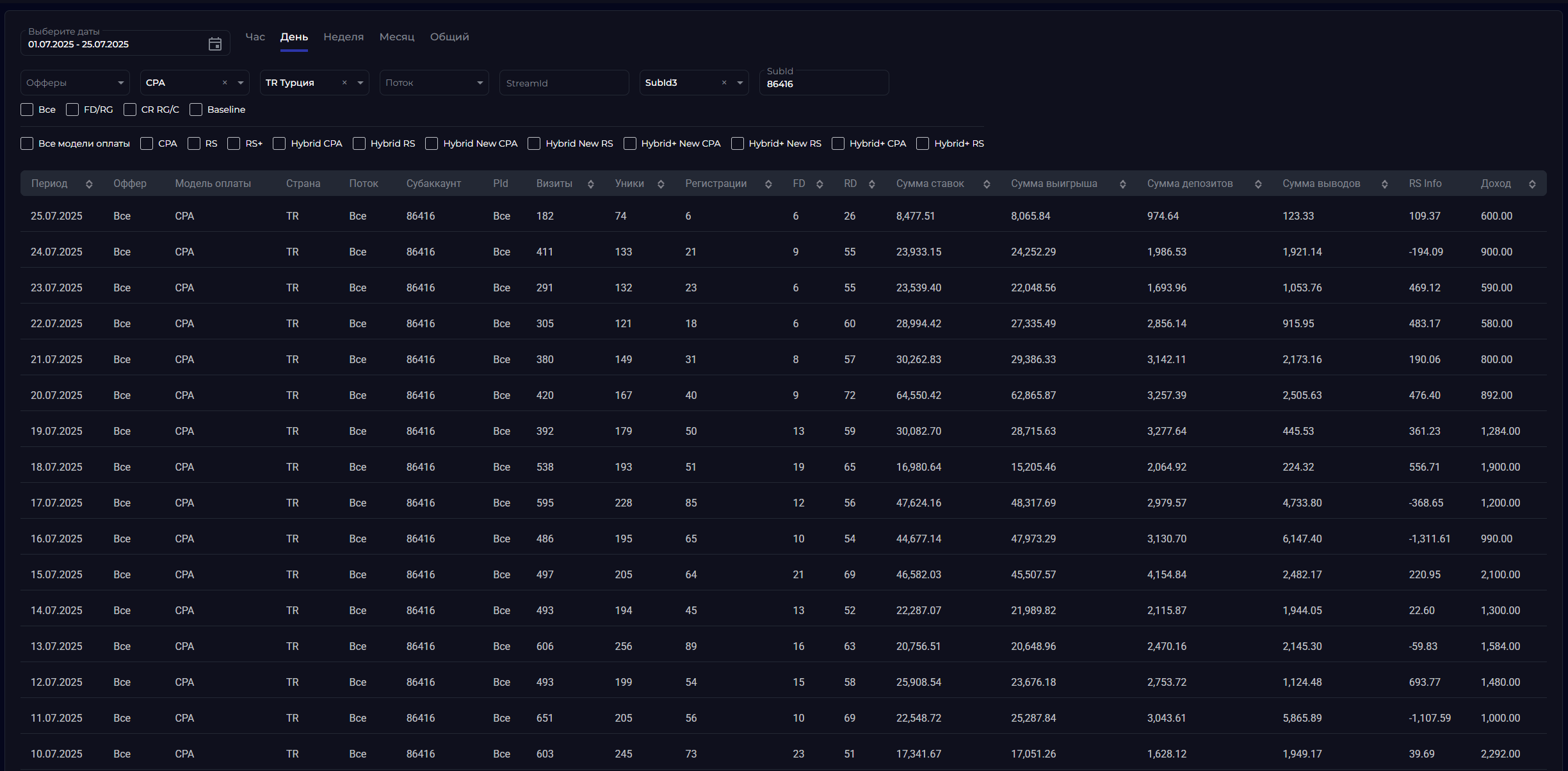This screenshot has height=771, width=1568.
Task: Expand the CPA dropdown arrow
Action: pyautogui.click(x=241, y=83)
